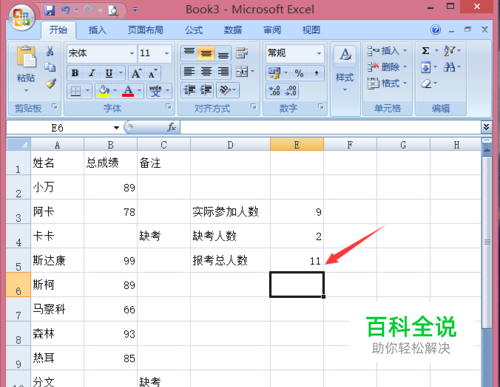This screenshot has width=500, height=387.
Task: Click 插入 insert cells button
Action: pyautogui.click(x=387, y=51)
